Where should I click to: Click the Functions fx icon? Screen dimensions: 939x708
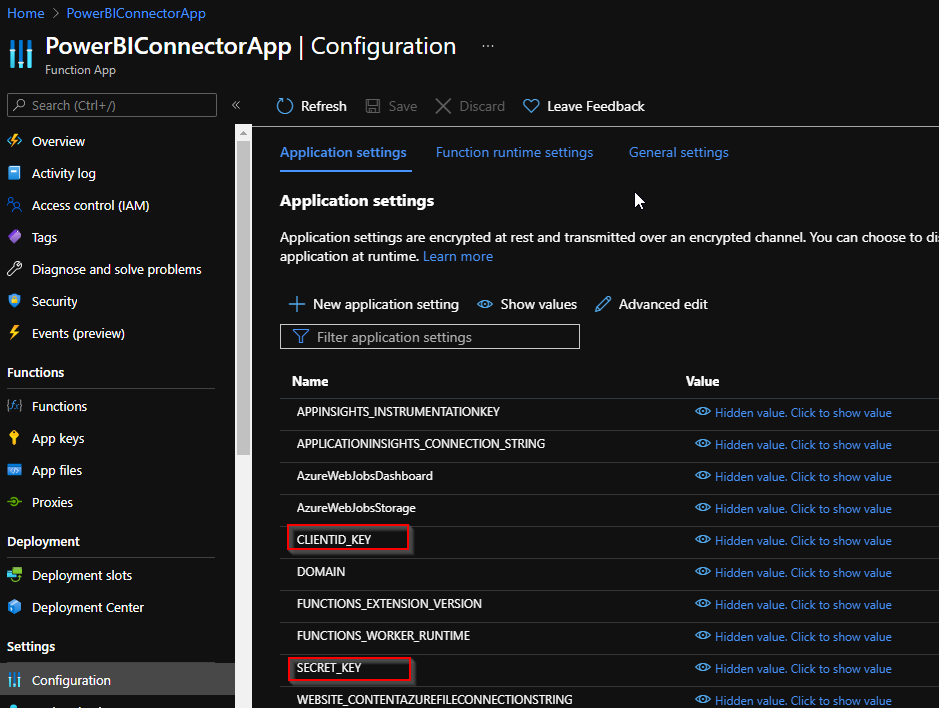(x=14, y=406)
